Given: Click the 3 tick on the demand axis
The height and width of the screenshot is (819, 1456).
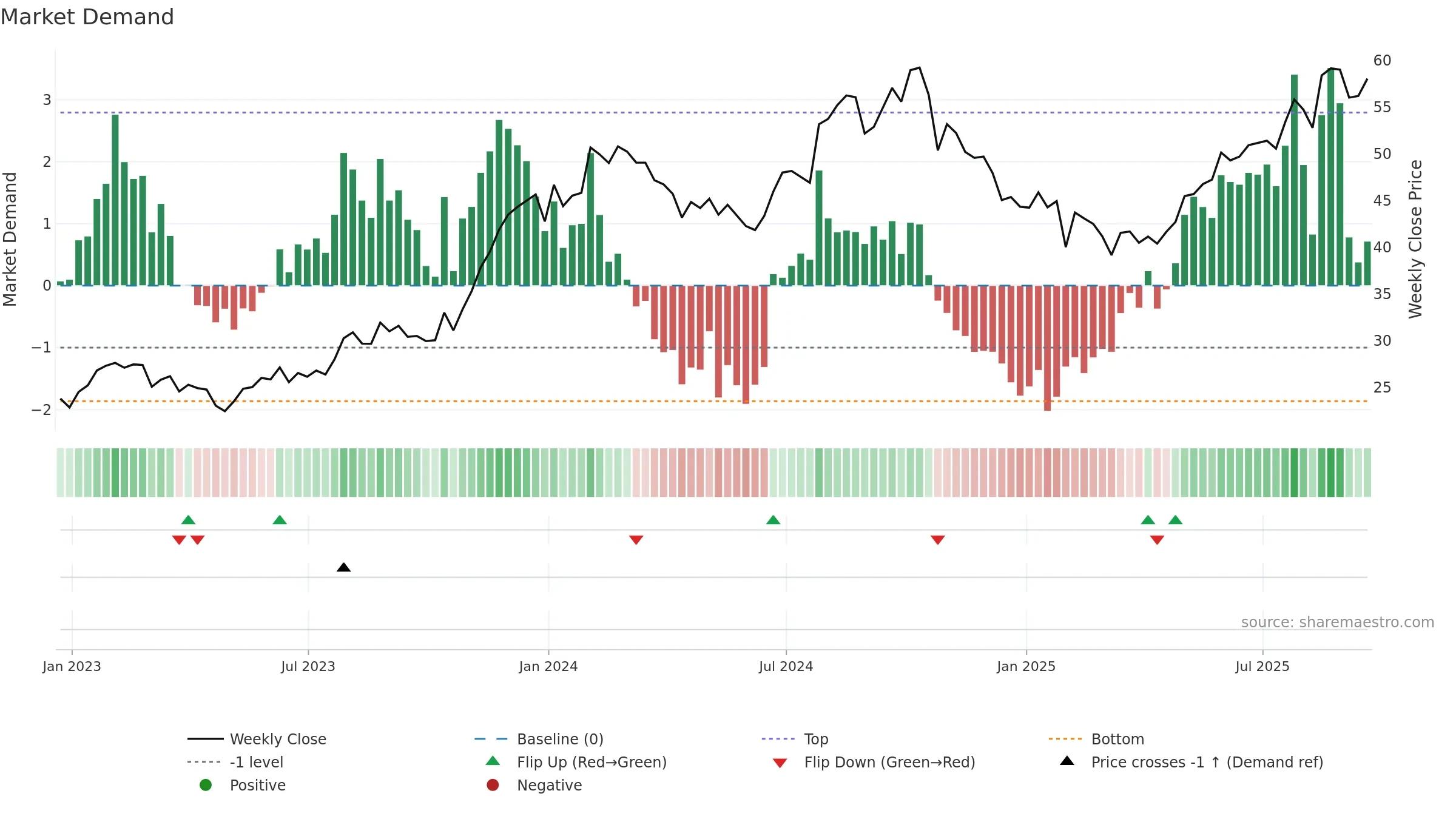Looking at the screenshot, I should pos(47,99).
